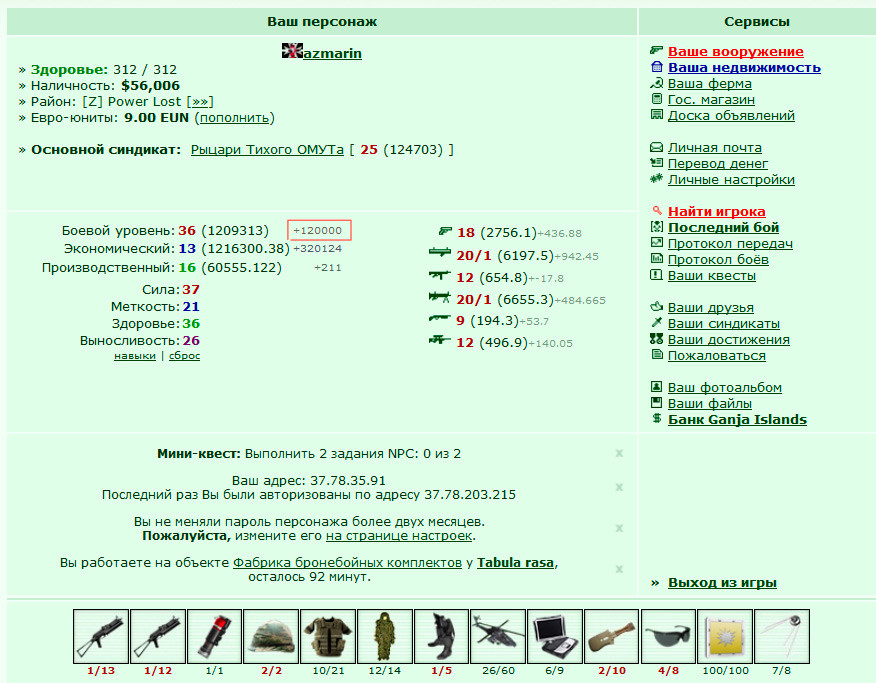Click the syndicate flag icon beside azmarin
Viewport: 876px width, 683px height.
(x=292, y=51)
